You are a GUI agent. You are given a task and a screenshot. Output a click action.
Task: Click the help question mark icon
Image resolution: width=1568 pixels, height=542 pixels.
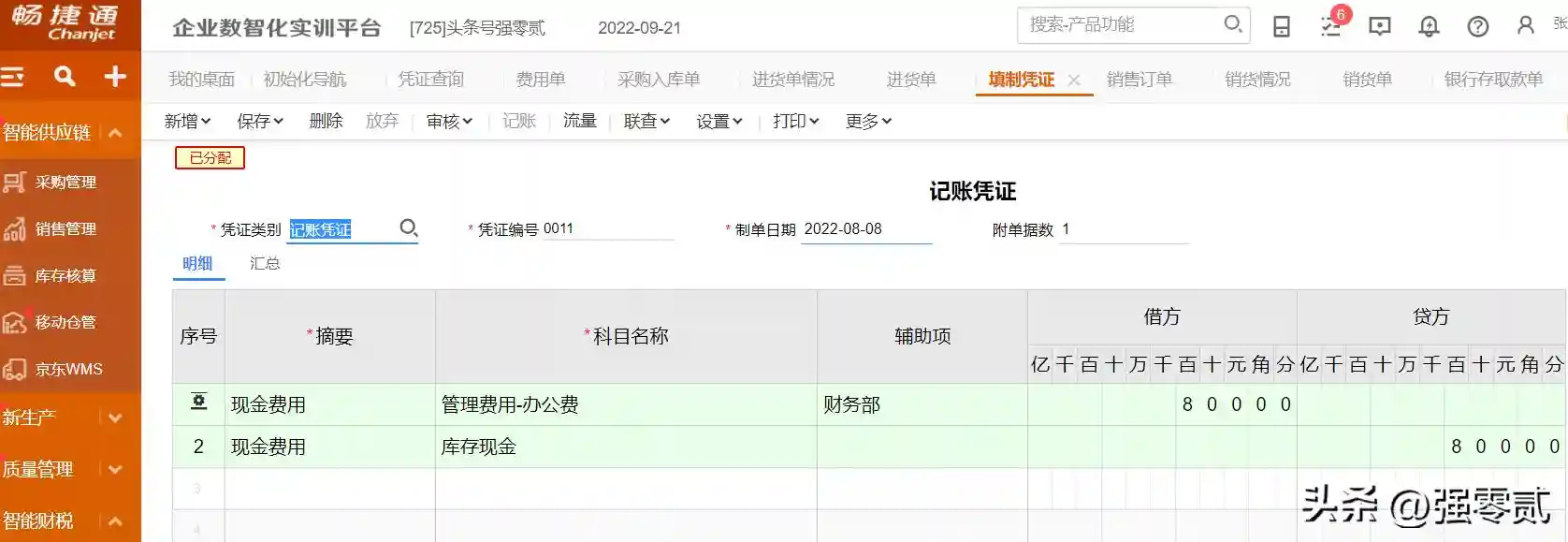(1478, 26)
